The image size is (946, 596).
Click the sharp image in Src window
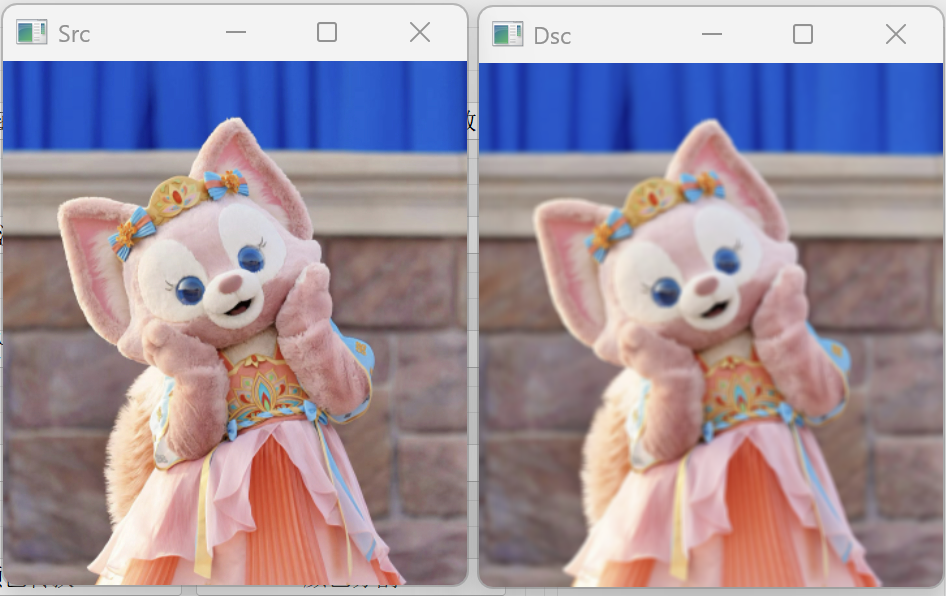235,323
